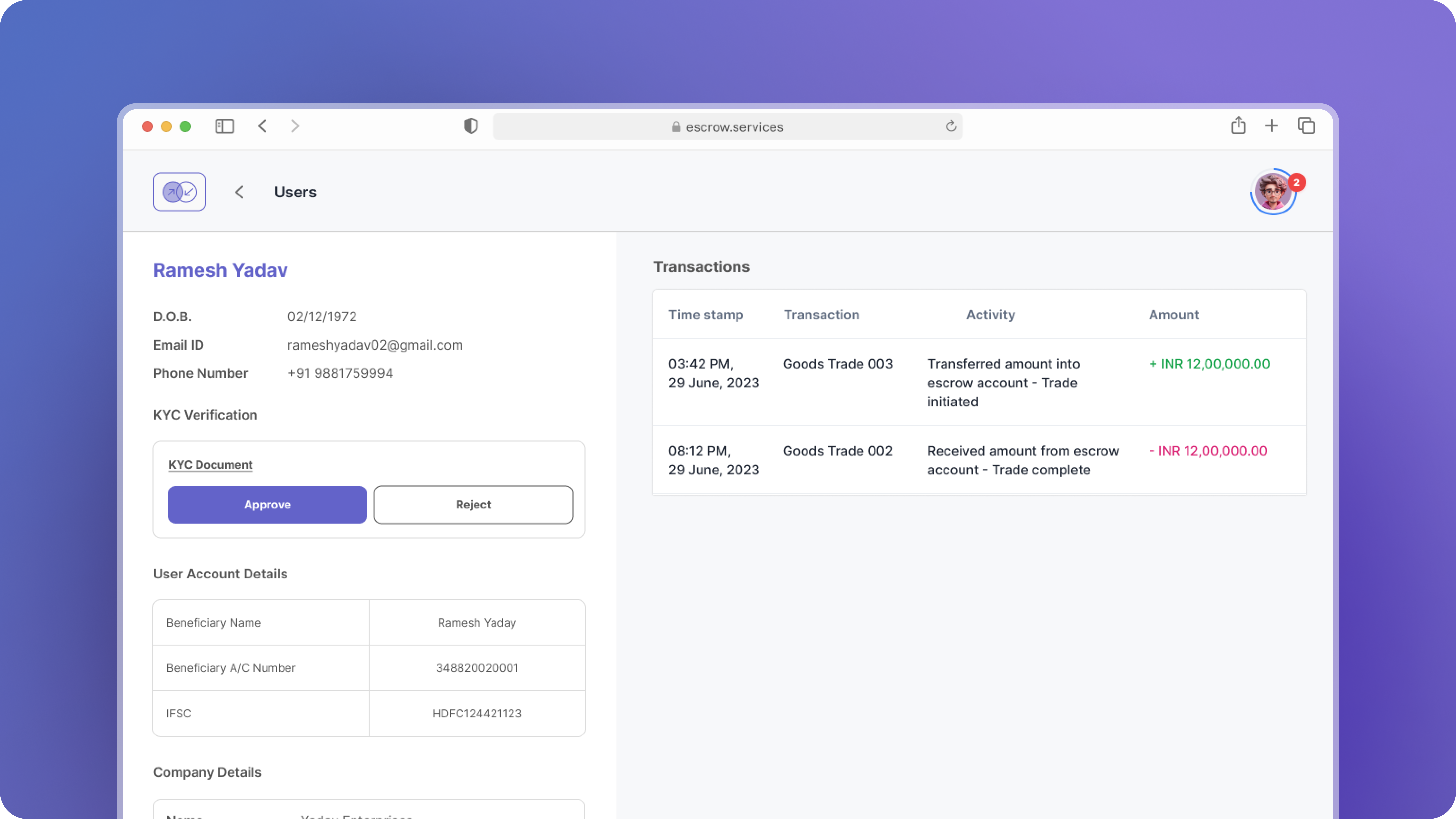This screenshot has height=819, width=1456.
Task: Click the KYC Verification heading
Action: [x=205, y=415]
